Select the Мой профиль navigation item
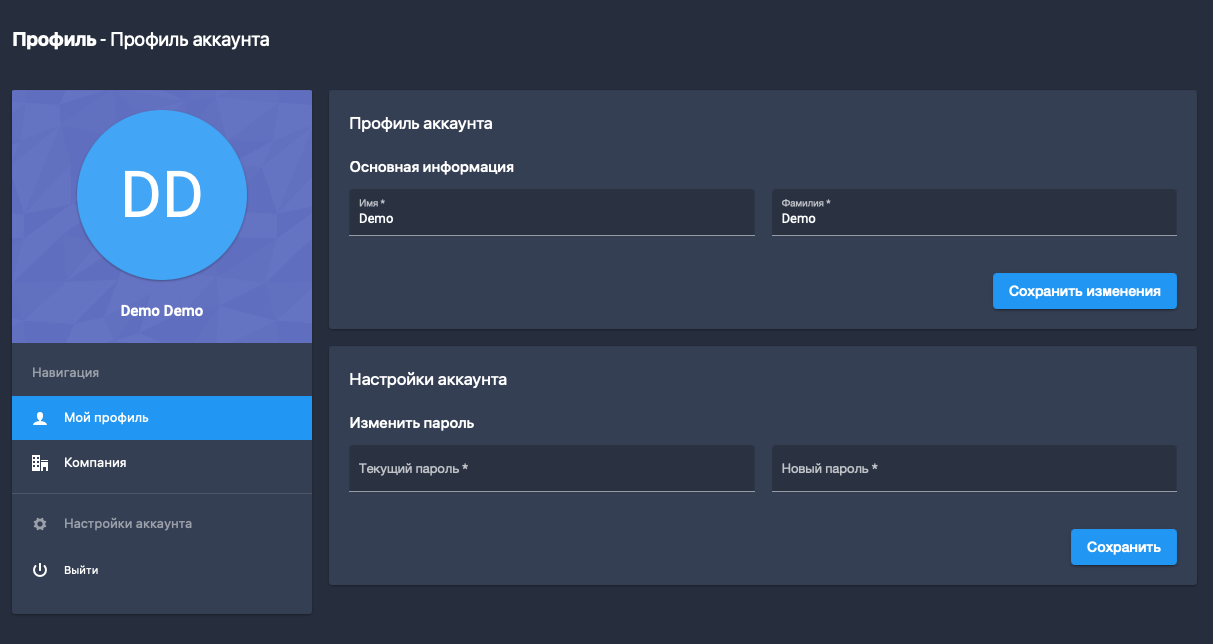 click(x=106, y=418)
